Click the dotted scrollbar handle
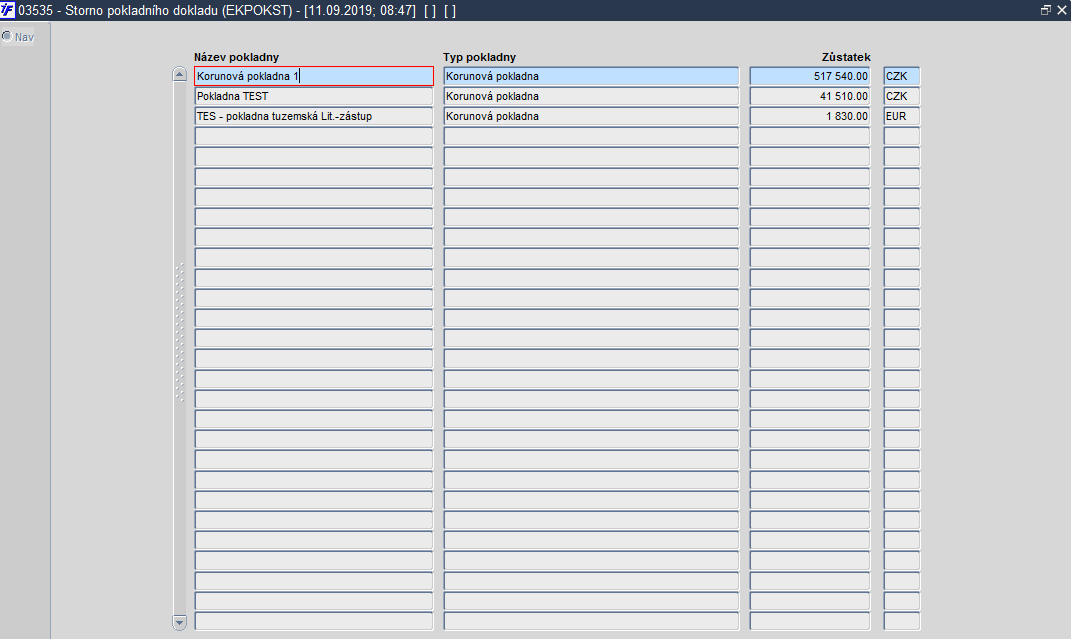 [180, 332]
